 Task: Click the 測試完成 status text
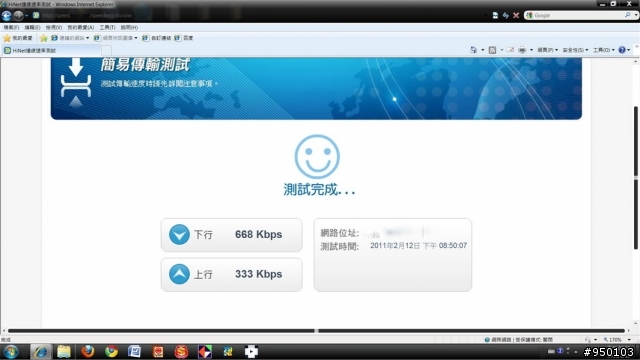click(x=319, y=189)
